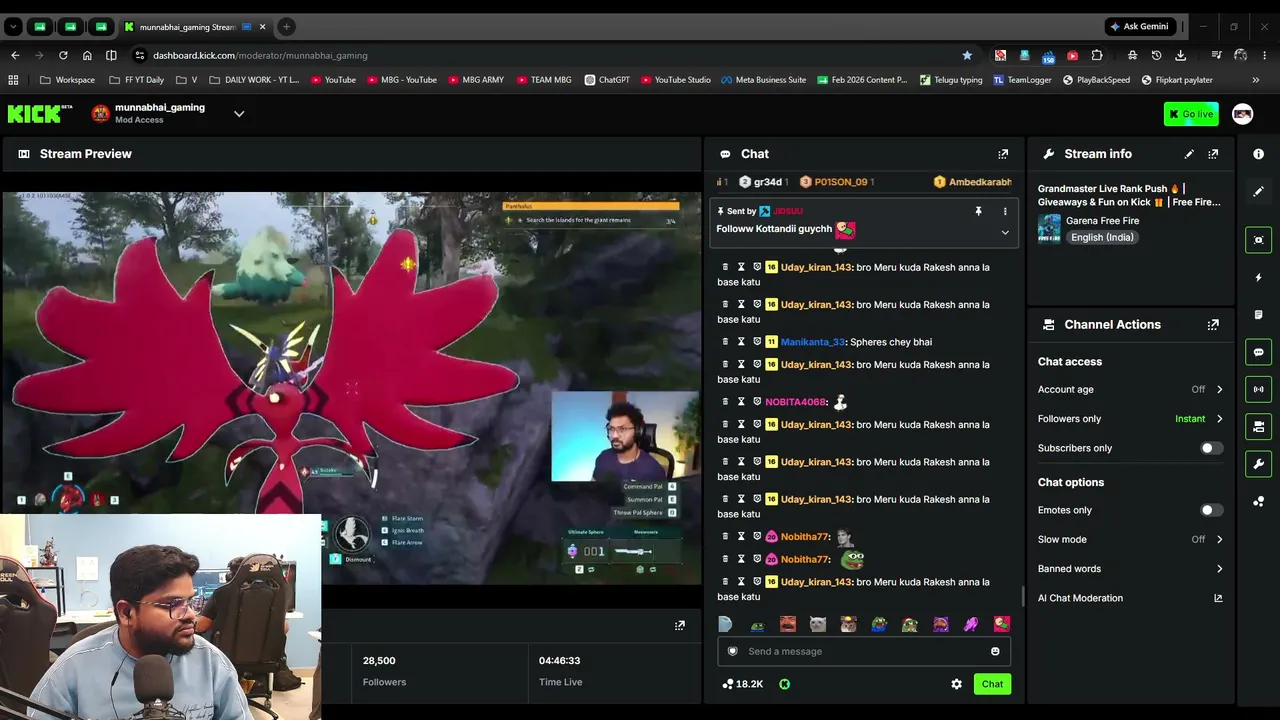Open Slow mode settings
1280x720 pixels.
coord(1130,539)
